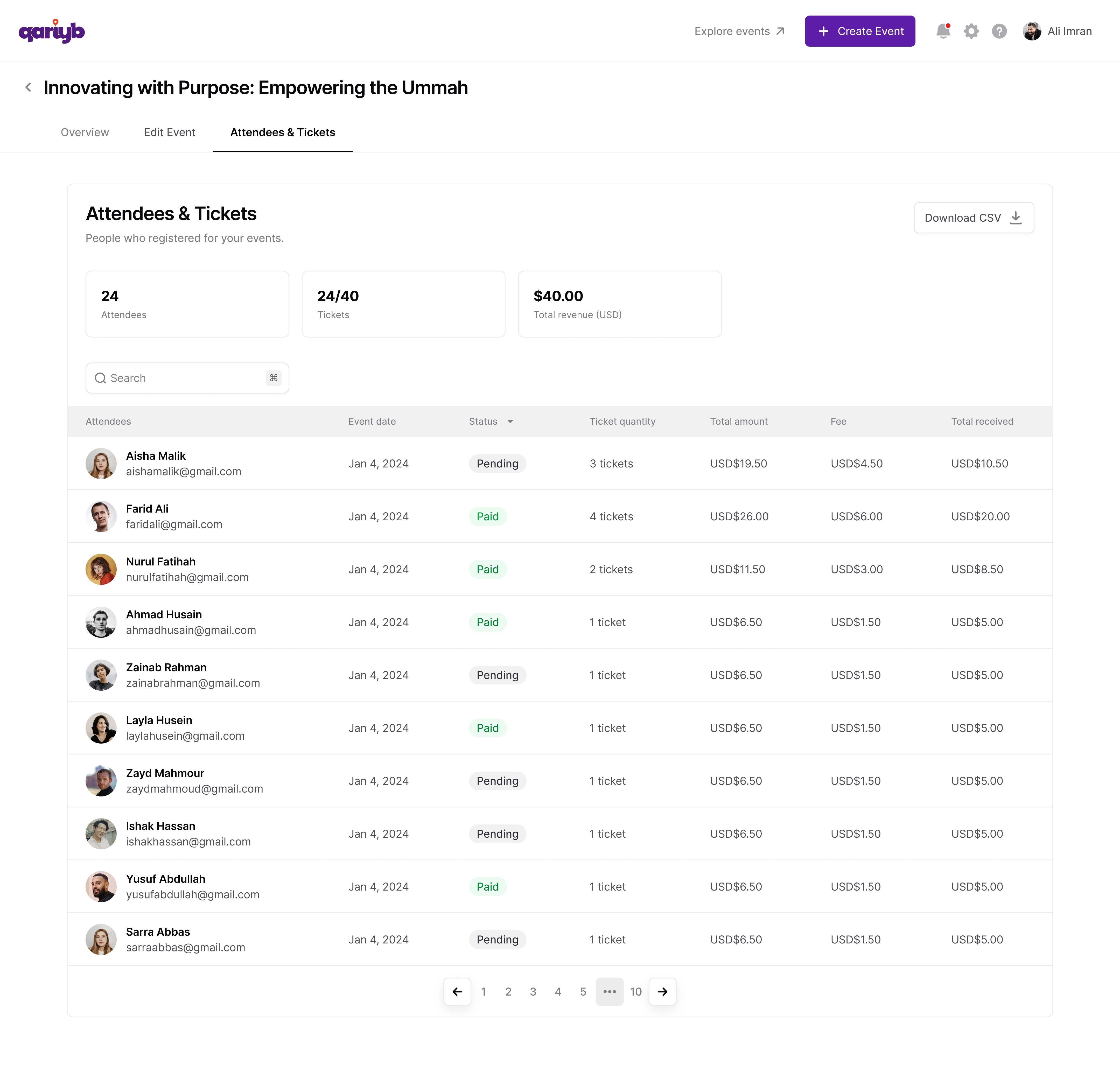Click the qariyb logo
The height and width of the screenshot is (1071, 1120).
point(51,31)
